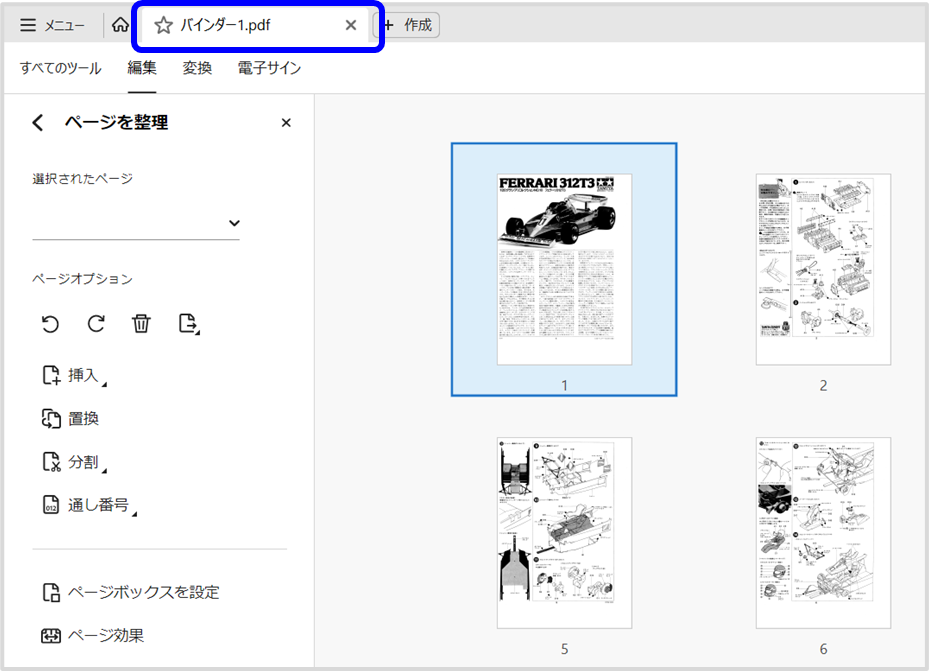Click ページボックスを設定
Viewport: 929px width, 671px height.
pos(130,592)
